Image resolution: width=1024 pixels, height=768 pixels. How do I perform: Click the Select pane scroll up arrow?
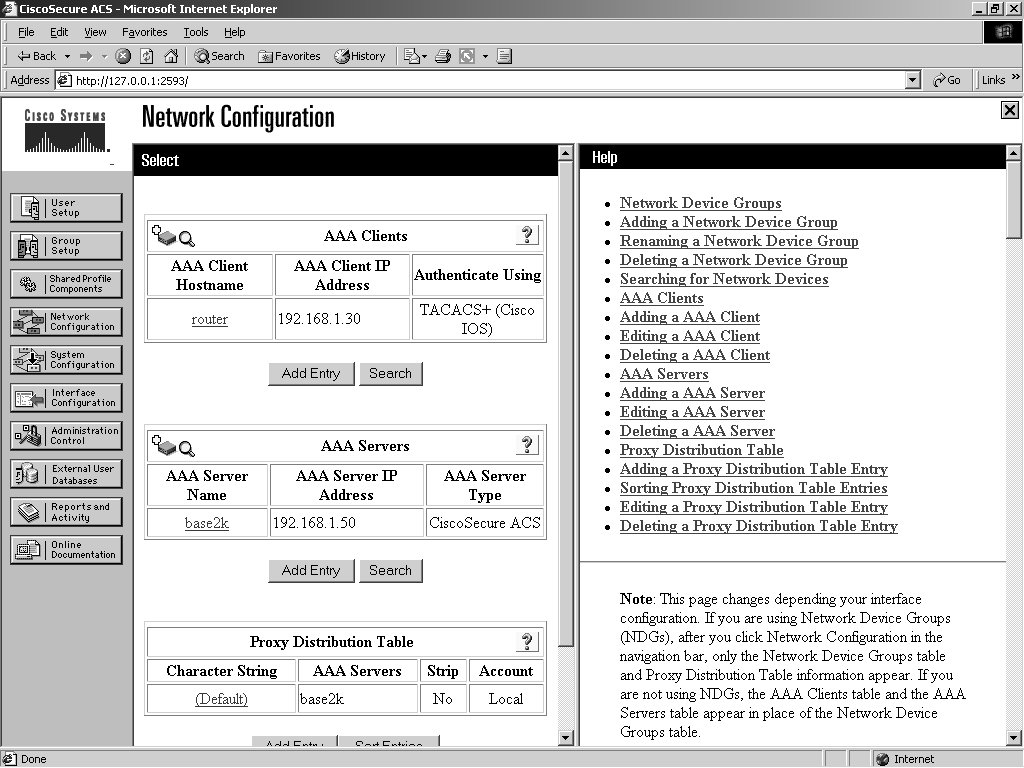[x=566, y=153]
